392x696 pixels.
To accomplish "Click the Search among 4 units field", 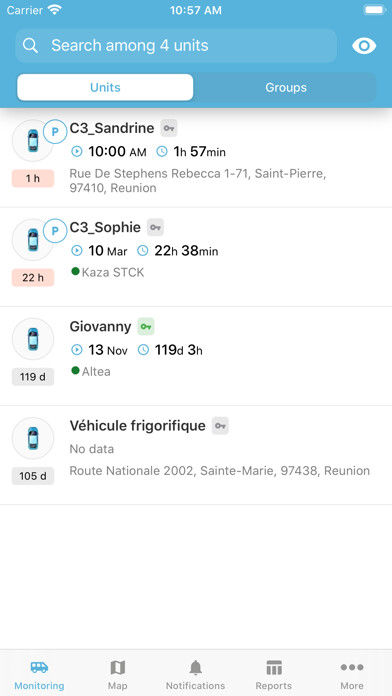I will 176,45.
